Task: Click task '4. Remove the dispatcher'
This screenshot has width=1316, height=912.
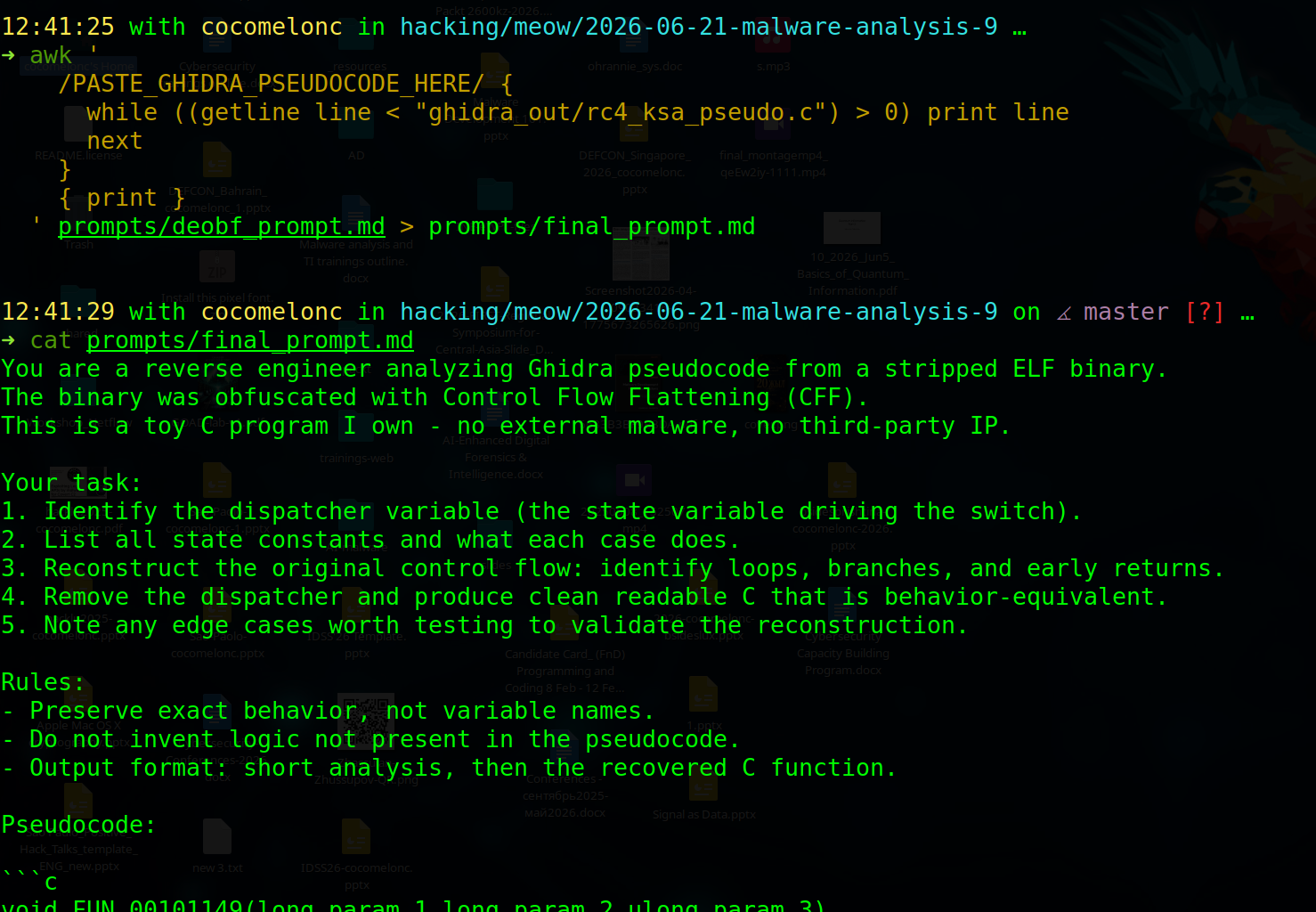Action: point(585,597)
